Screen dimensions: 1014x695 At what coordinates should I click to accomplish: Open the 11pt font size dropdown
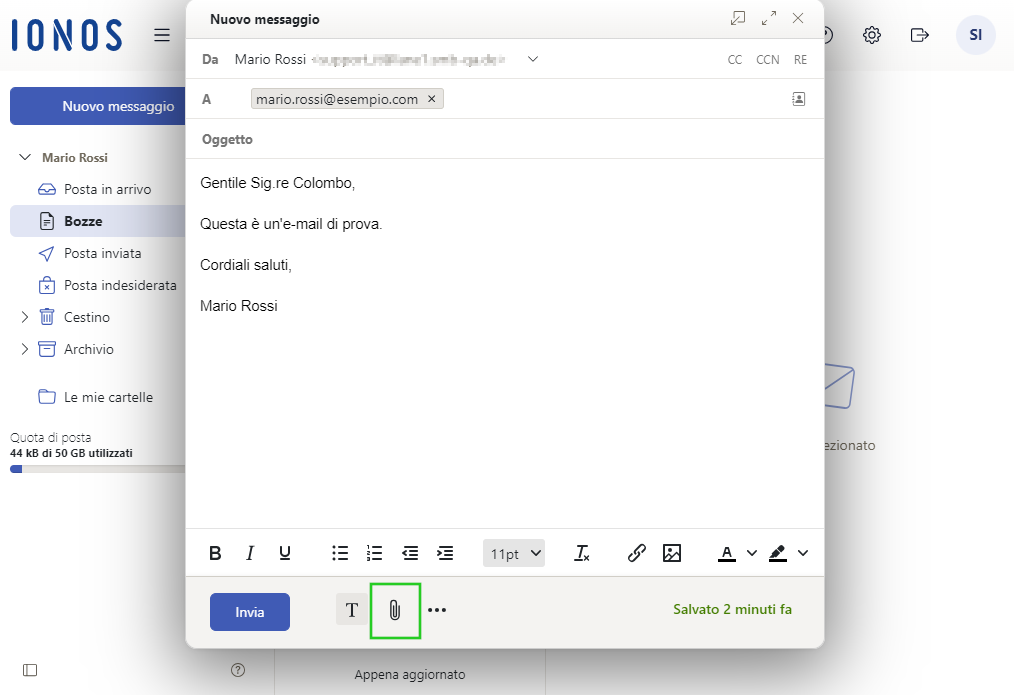click(514, 553)
